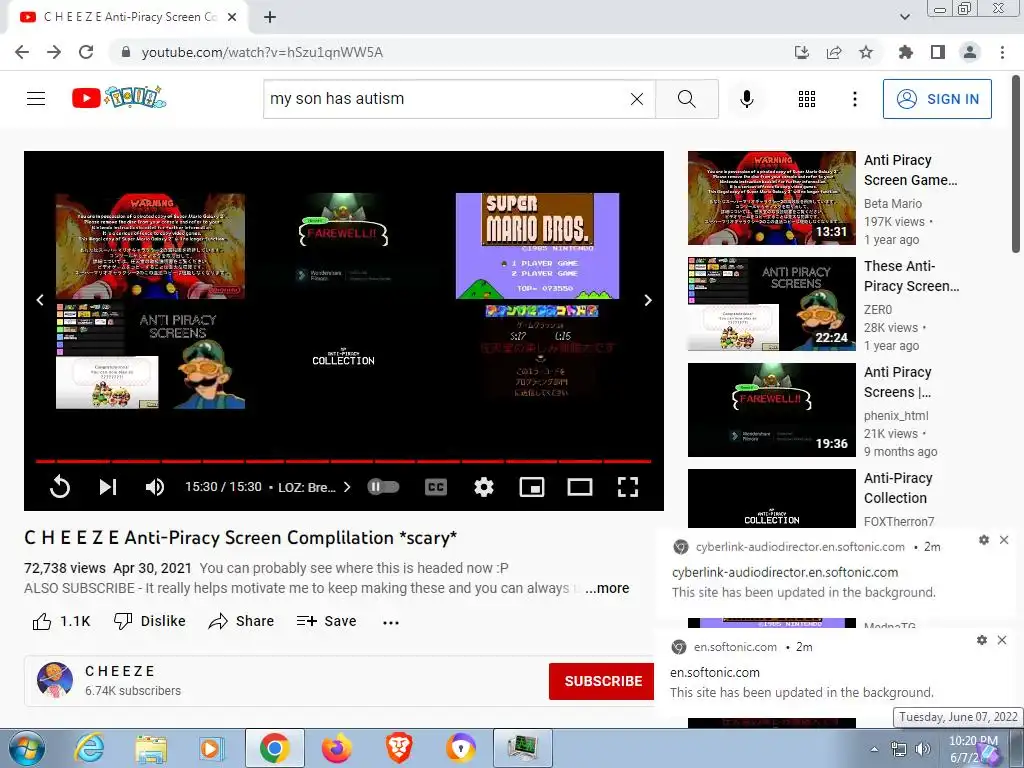1024x768 pixels.
Task: Install the page via address bar icon
Action: point(802,52)
